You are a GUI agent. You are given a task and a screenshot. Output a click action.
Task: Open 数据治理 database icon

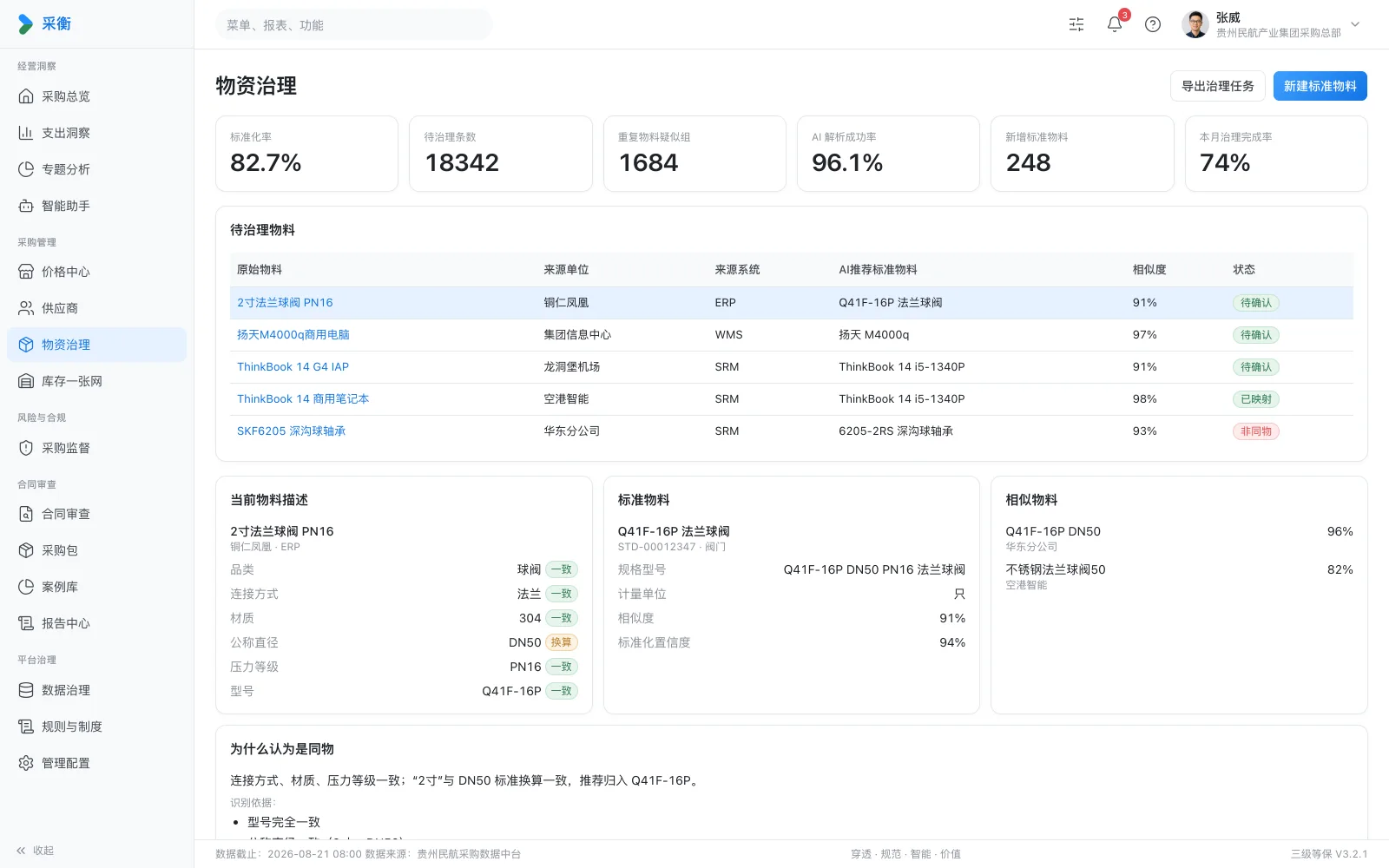point(26,690)
